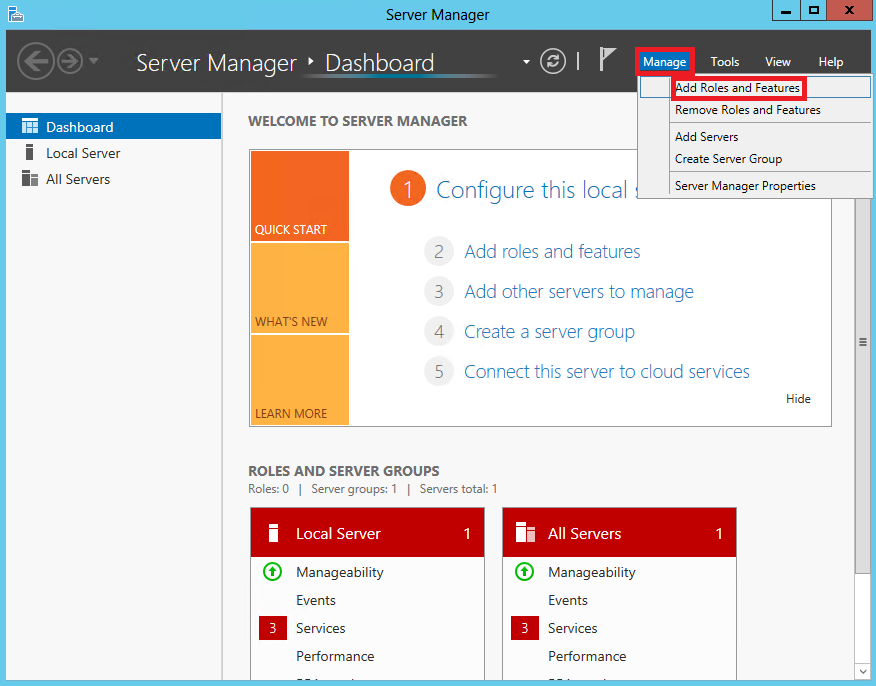This screenshot has height=686, width=876.
Task: Open the All Servers tile header
Action: point(619,533)
